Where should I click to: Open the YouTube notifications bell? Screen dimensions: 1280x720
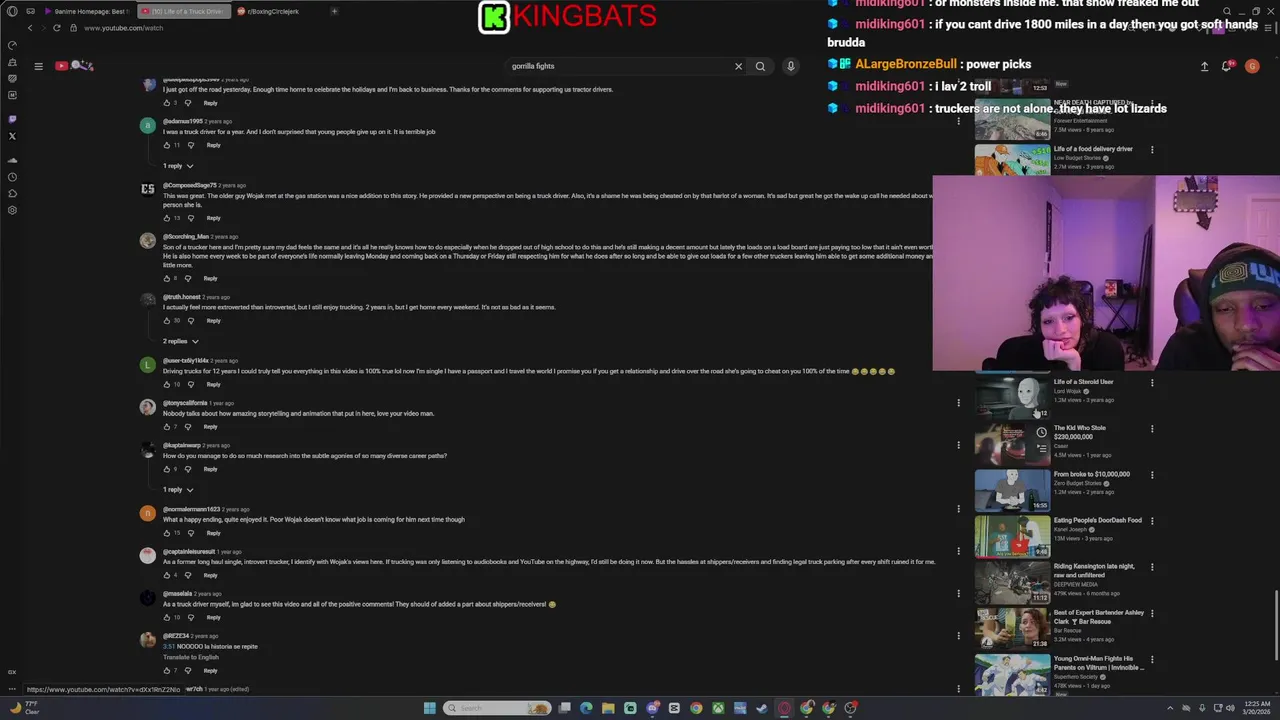click(x=1227, y=66)
